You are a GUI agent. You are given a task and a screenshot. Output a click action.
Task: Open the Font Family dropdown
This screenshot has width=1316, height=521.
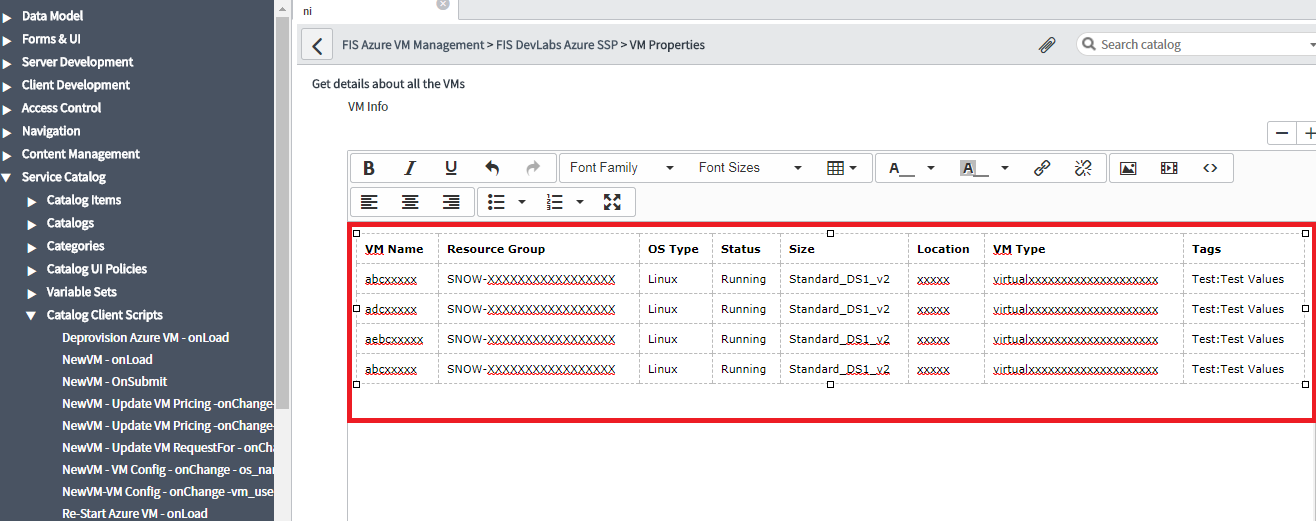click(621, 168)
